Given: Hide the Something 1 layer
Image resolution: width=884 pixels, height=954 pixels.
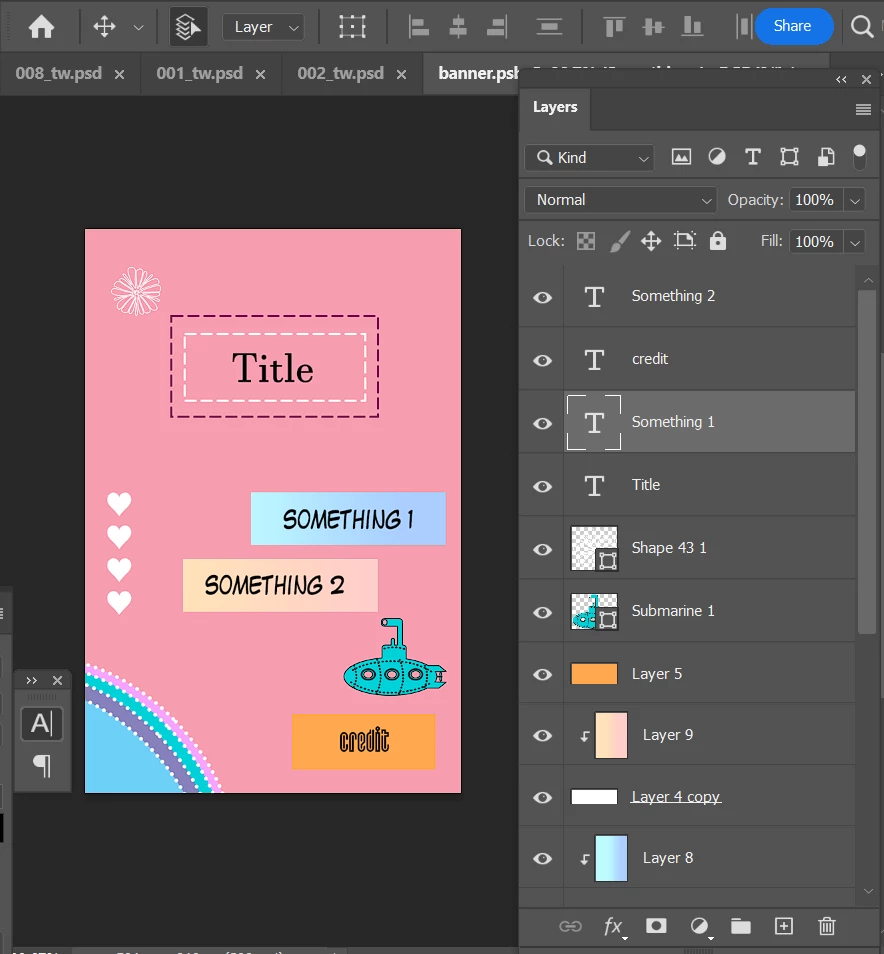Looking at the screenshot, I should point(543,423).
